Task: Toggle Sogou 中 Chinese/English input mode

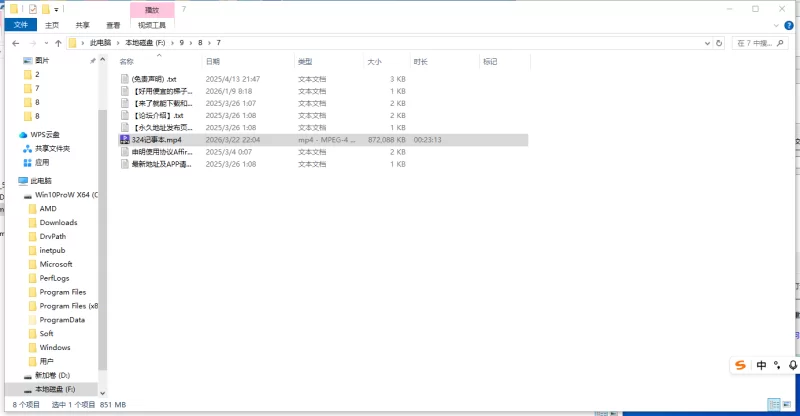Action: [x=761, y=365]
